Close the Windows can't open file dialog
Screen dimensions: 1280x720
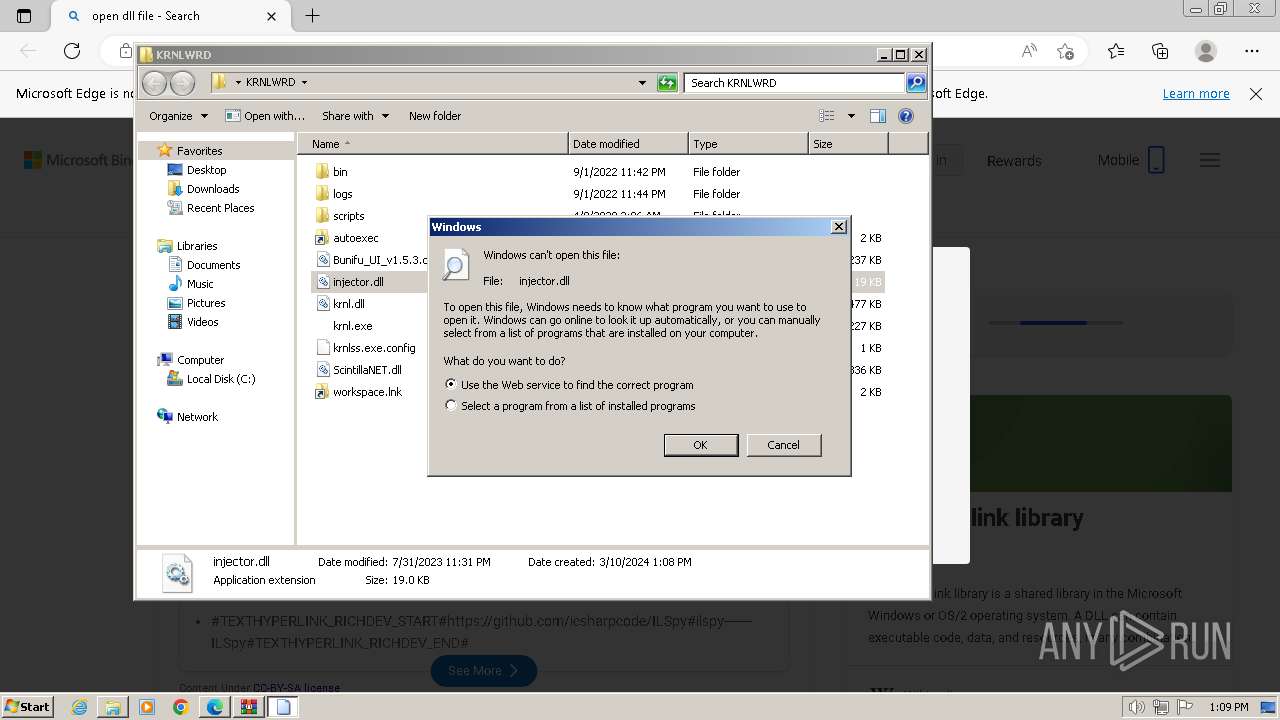click(839, 227)
